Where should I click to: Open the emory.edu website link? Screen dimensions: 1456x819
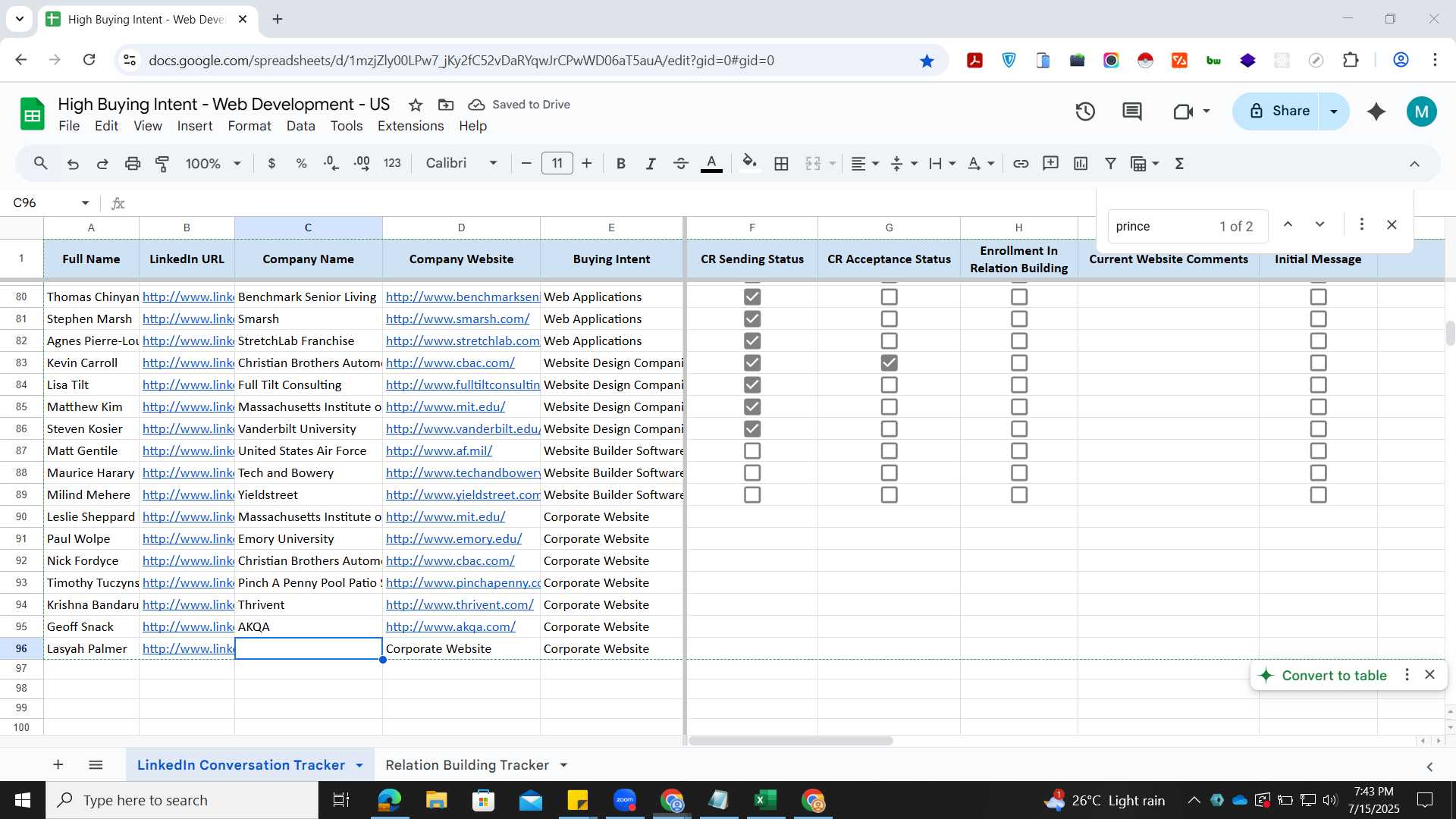[x=453, y=539]
